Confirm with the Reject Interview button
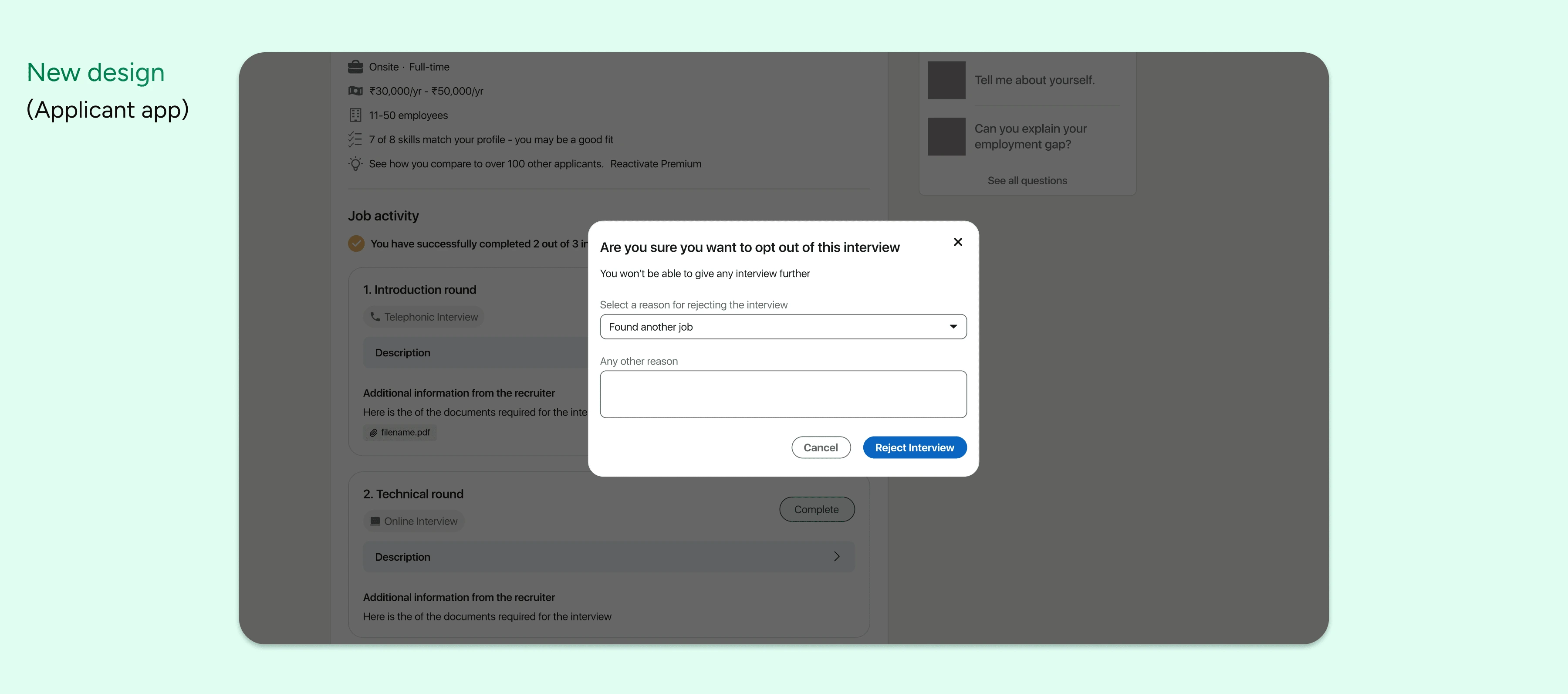 pyautogui.click(x=914, y=447)
